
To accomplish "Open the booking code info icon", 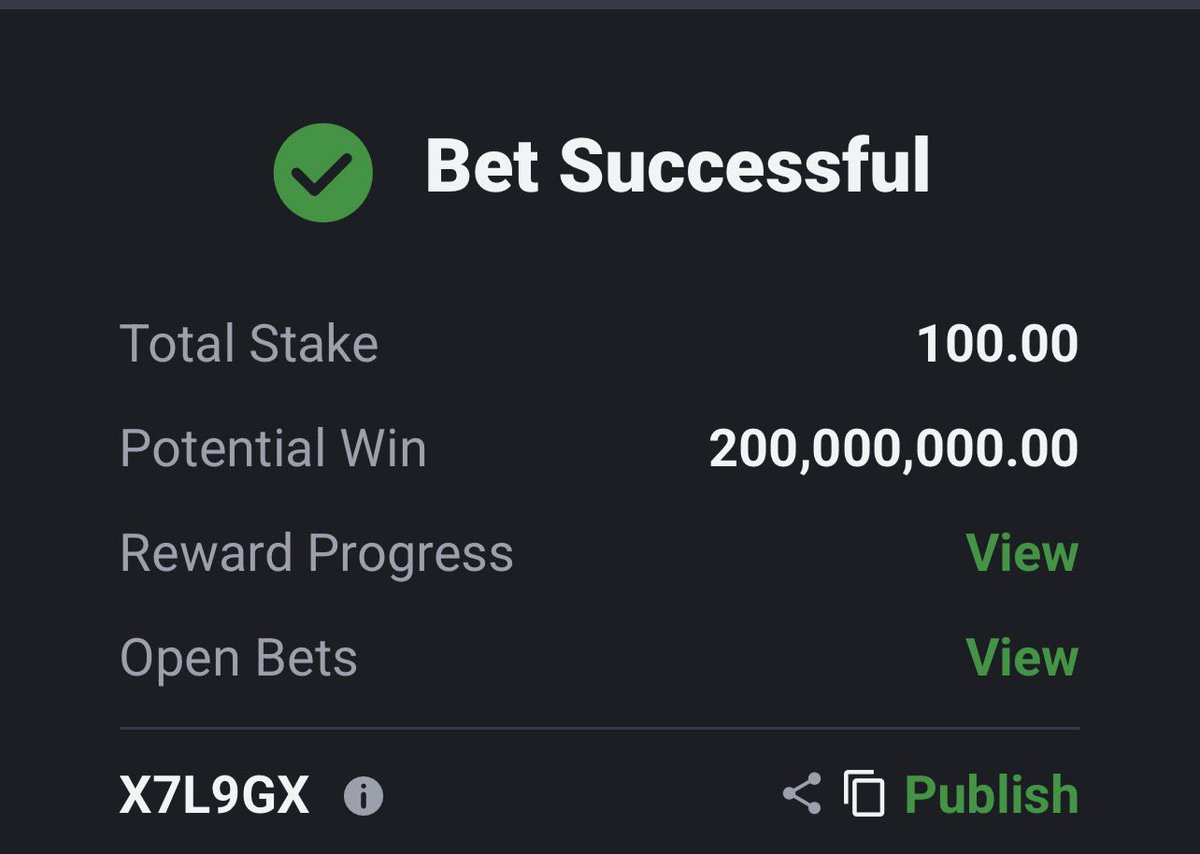I will [363, 797].
